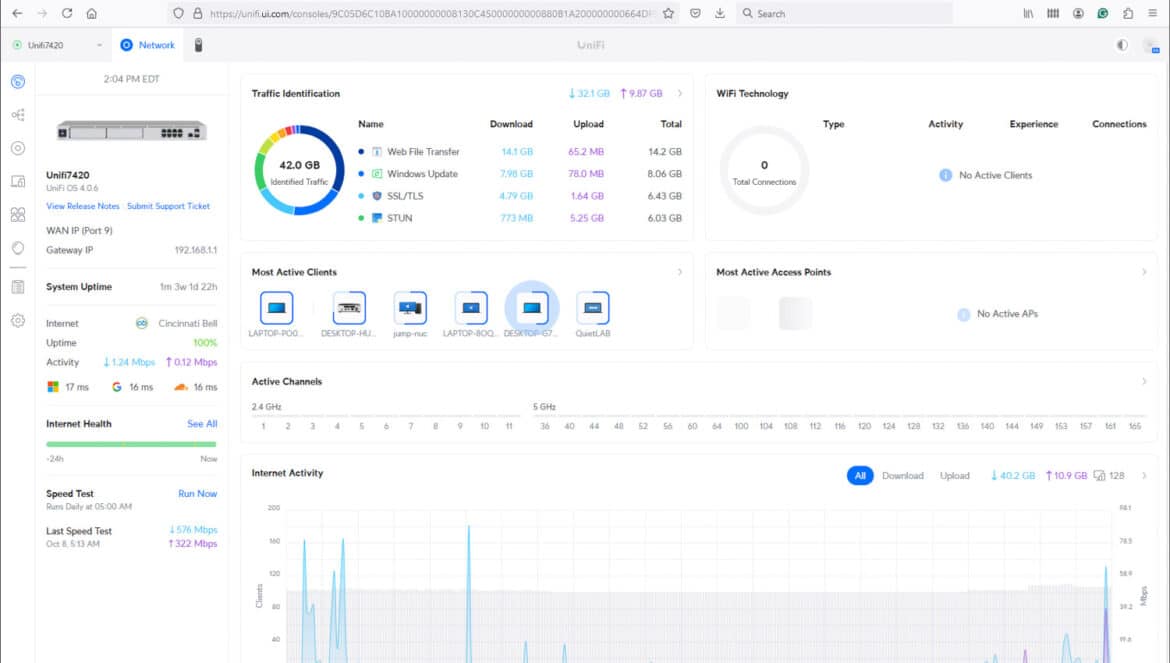Image resolution: width=1170 pixels, height=663 pixels.
Task: Open the browser home page icon
Action: coord(91,13)
